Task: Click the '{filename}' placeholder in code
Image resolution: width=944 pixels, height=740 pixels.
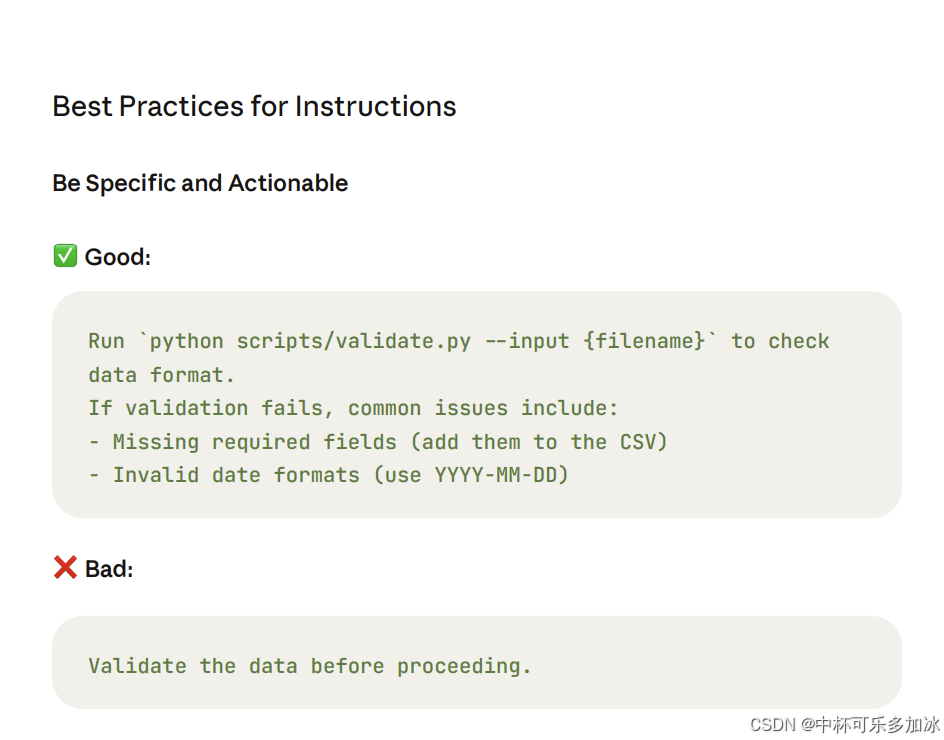Action: (644, 341)
